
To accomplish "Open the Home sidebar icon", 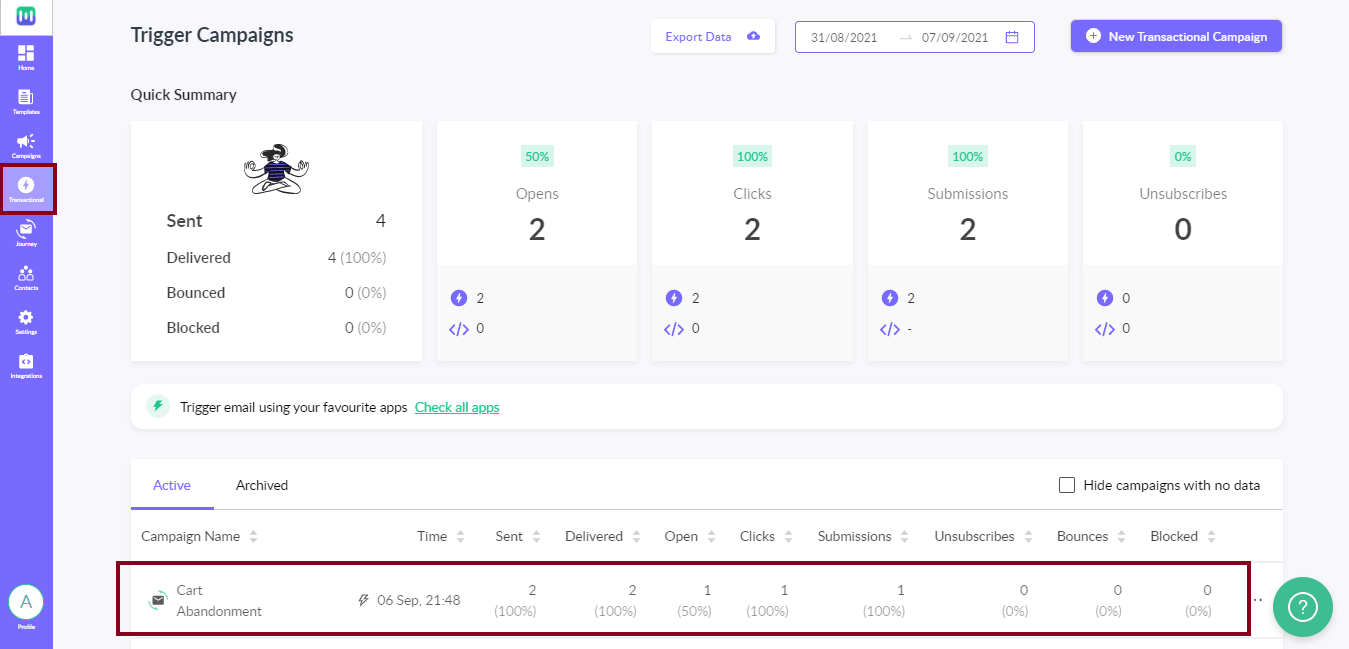I will point(26,58).
